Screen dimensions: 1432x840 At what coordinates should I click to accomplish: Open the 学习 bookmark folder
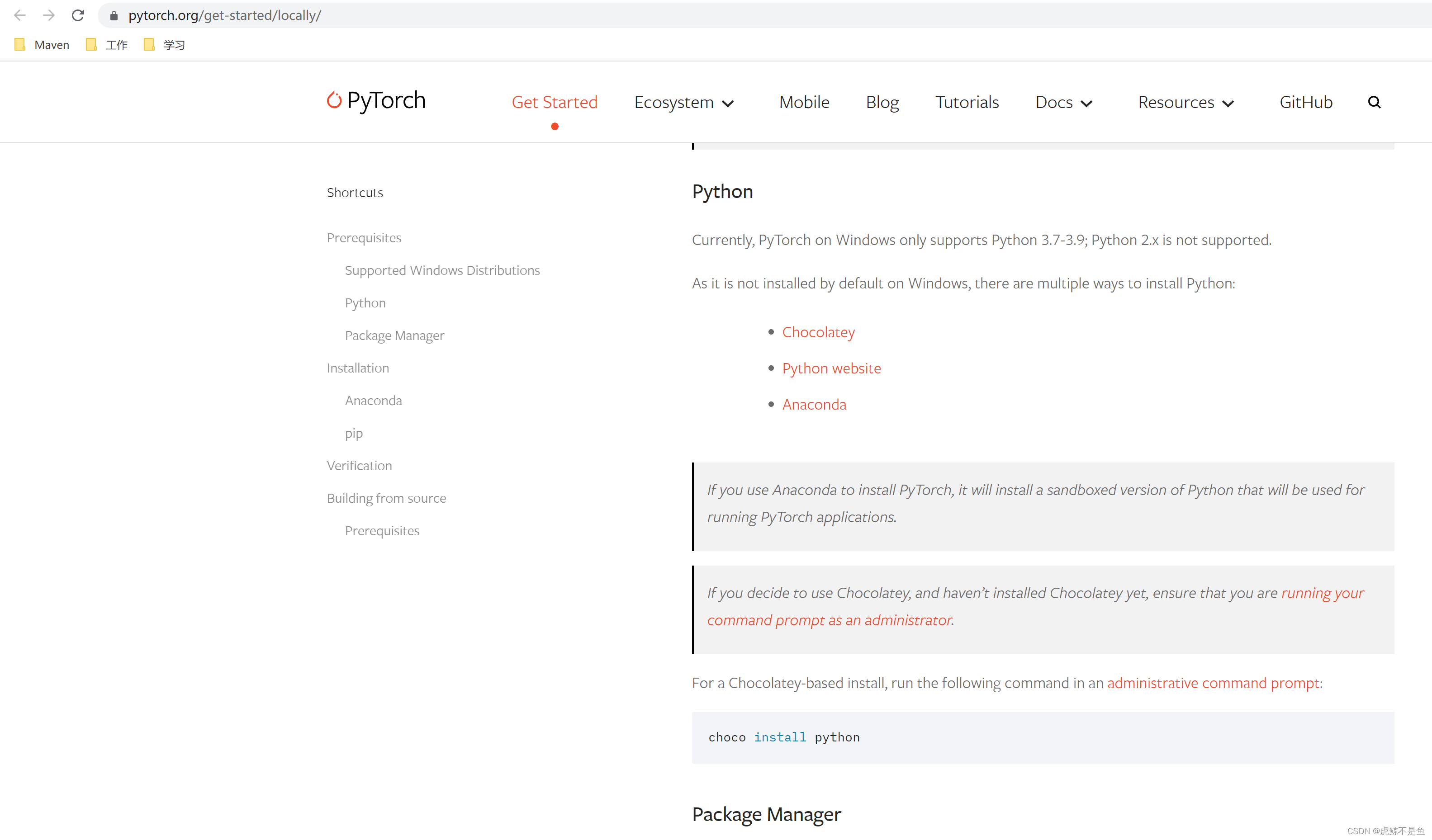click(x=165, y=45)
